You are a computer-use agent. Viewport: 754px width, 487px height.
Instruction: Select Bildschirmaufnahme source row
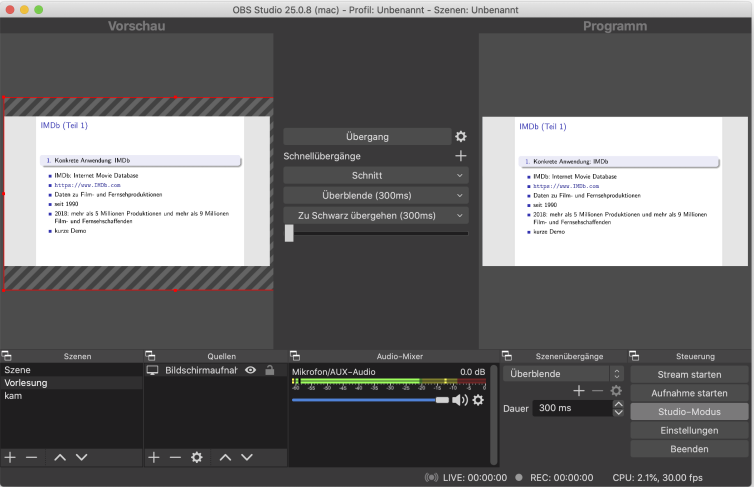point(215,370)
